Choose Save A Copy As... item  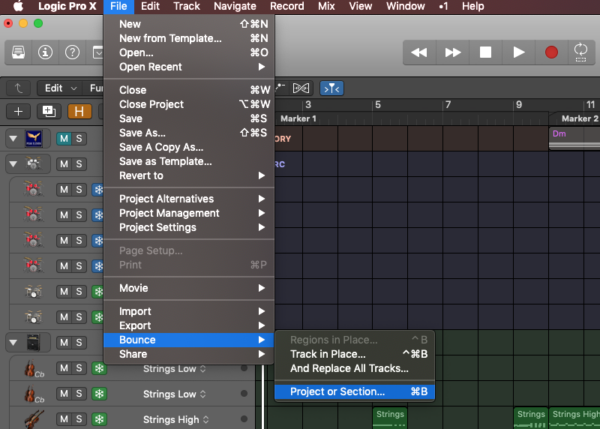point(189,147)
